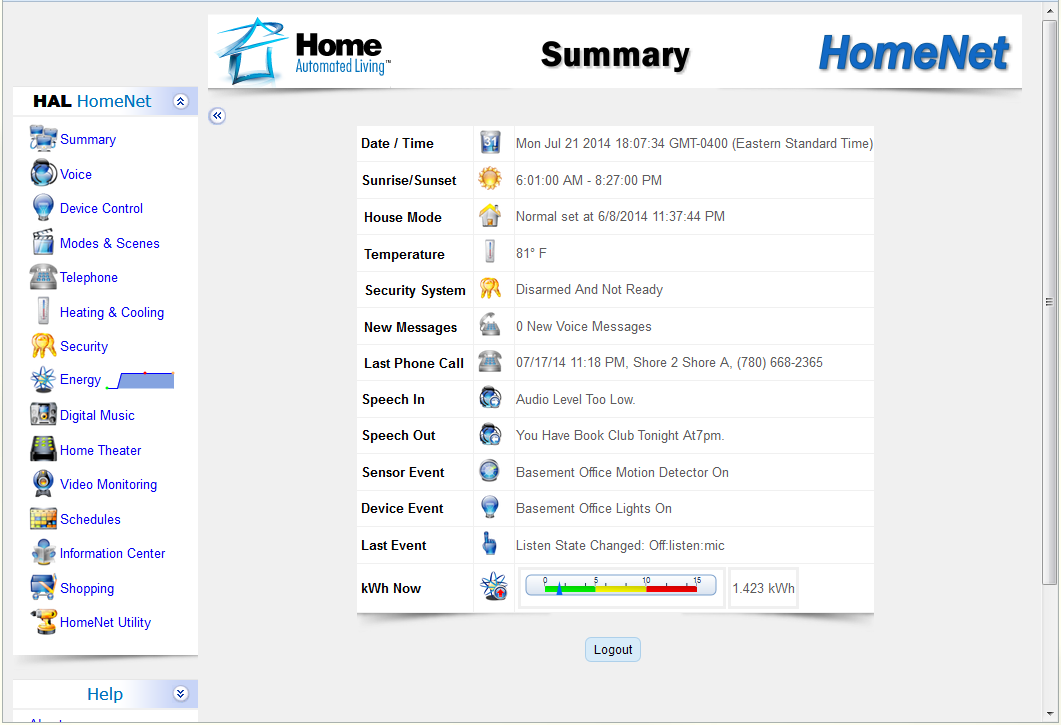Click the '1.423 kWh' reading
The image size is (1061, 725).
[763, 588]
